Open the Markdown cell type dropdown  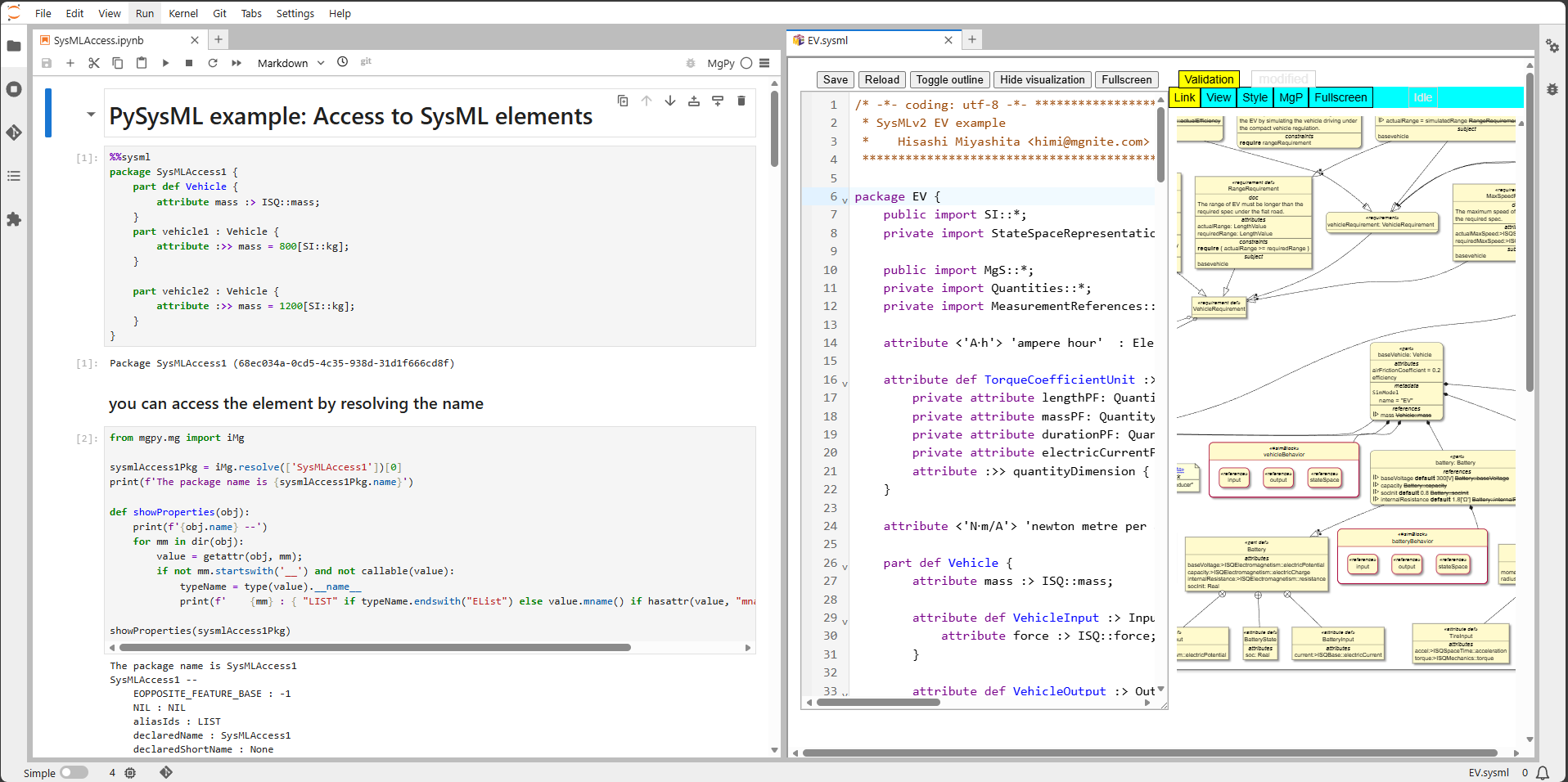click(291, 63)
